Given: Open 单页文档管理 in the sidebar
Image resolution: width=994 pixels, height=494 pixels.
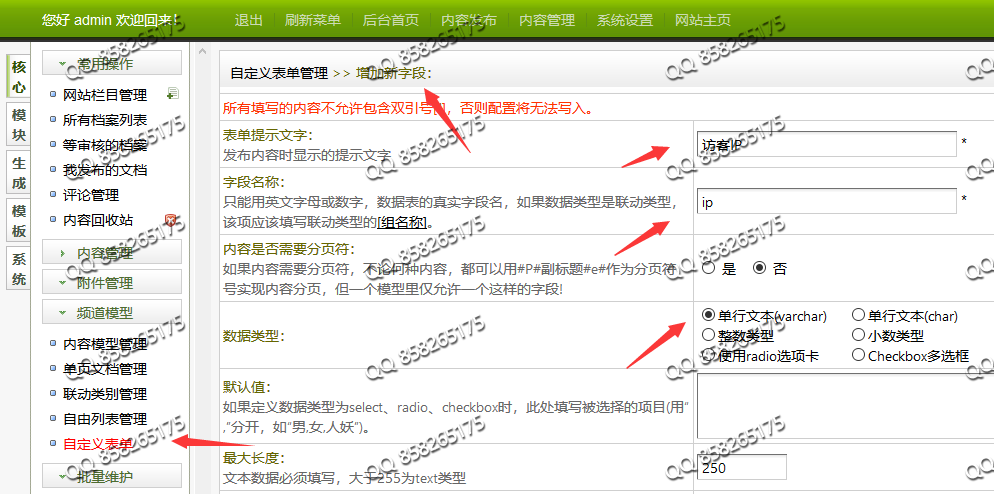Looking at the screenshot, I should 105,369.
